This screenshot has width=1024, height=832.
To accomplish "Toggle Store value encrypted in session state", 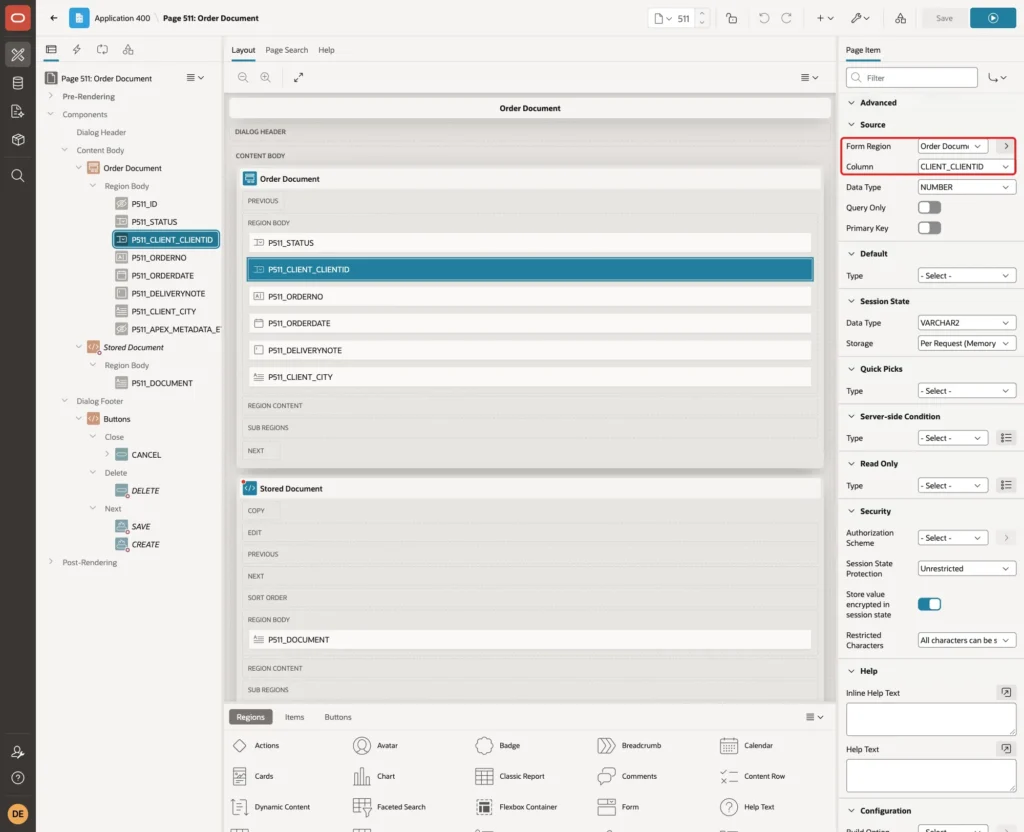I will point(929,604).
